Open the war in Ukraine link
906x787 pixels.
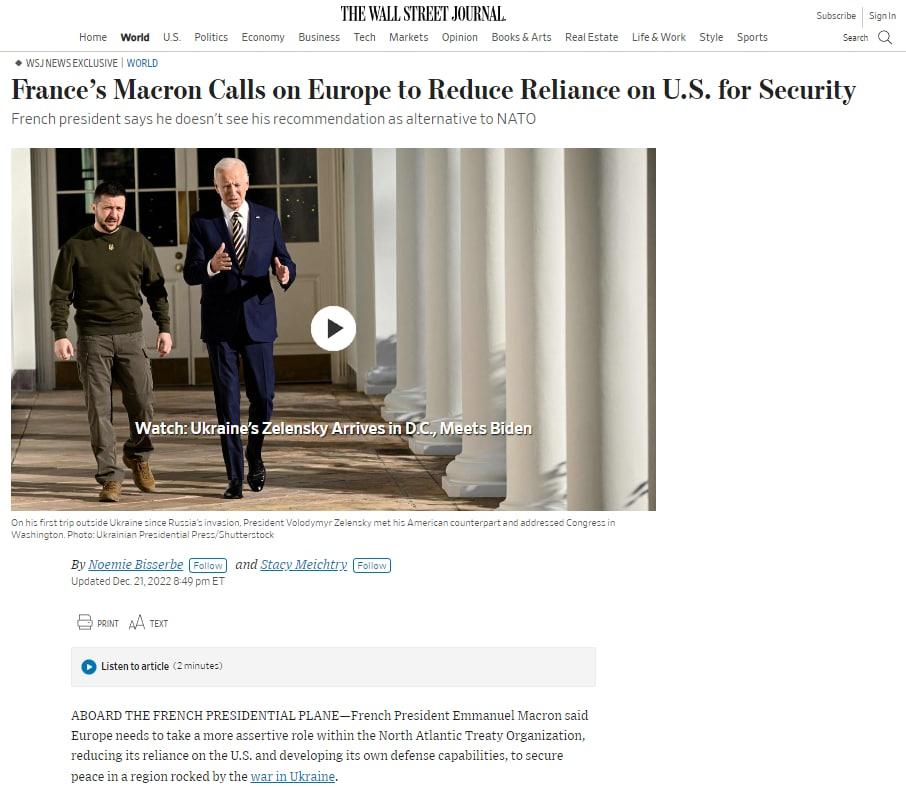coord(292,776)
